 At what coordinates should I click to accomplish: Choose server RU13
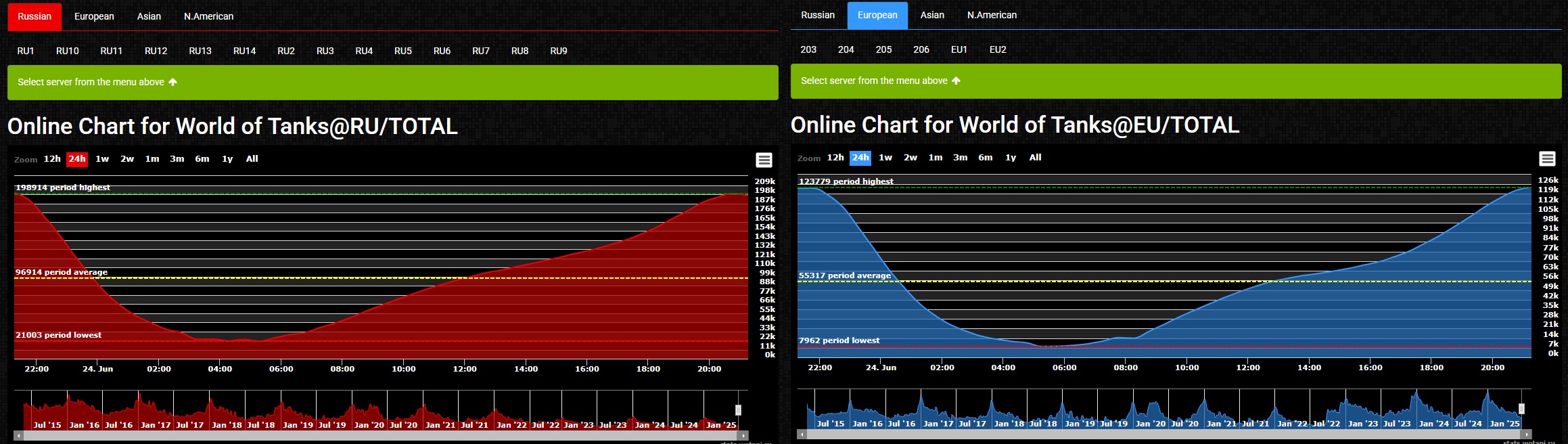(200, 51)
